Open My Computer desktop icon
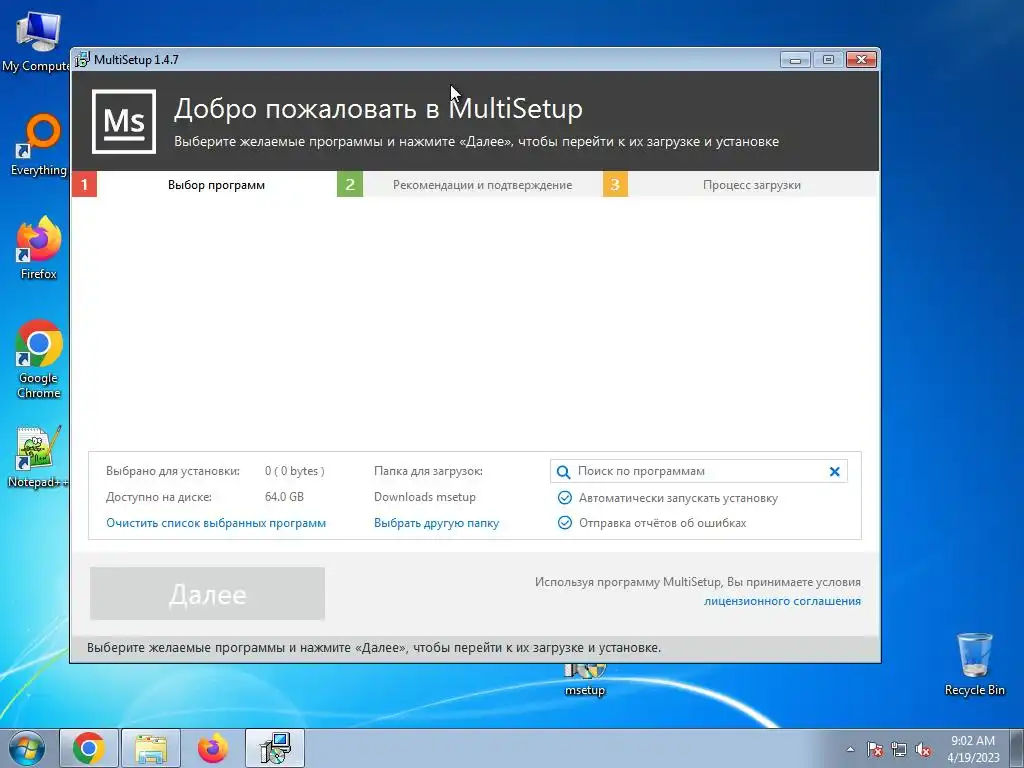The width and height of the screenshot is (1024, 768). click(x=37, y=40)
